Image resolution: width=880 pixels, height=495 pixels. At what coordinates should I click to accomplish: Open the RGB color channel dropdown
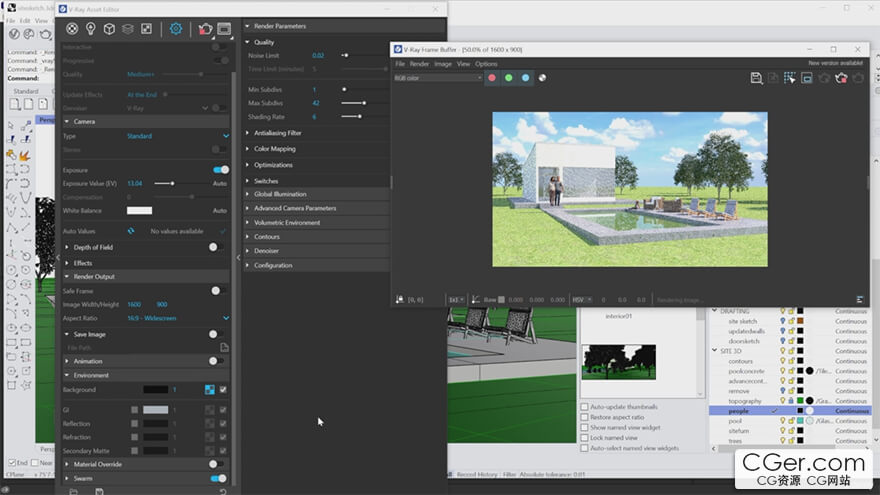pos(437,78)
